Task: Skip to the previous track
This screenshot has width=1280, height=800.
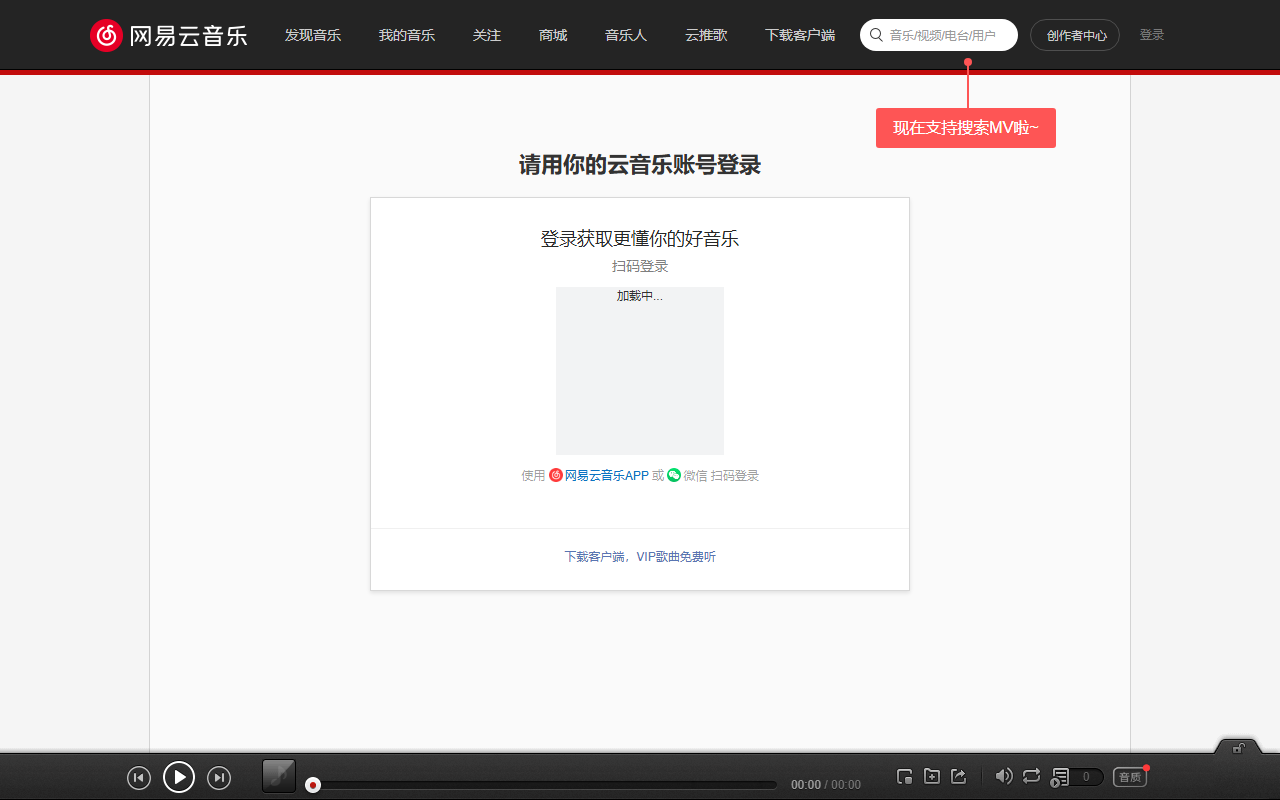Action: 139,777
